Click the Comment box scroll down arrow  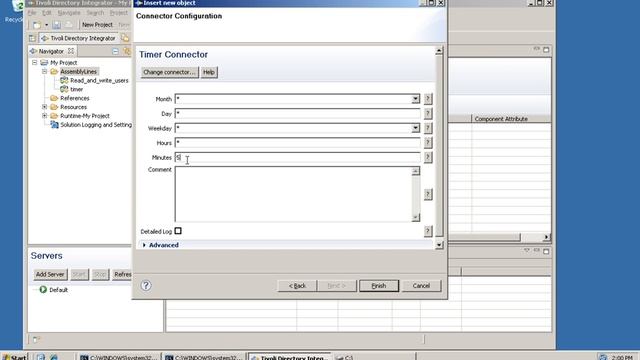point(415,218)
